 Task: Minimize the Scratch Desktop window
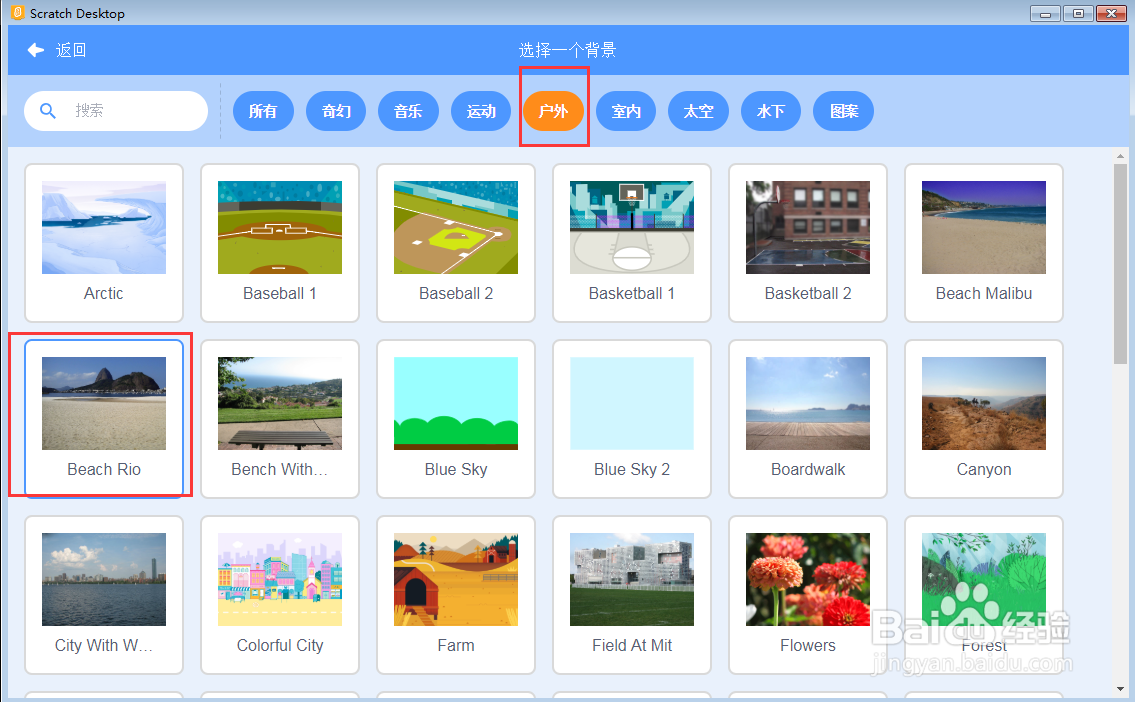1045,14
